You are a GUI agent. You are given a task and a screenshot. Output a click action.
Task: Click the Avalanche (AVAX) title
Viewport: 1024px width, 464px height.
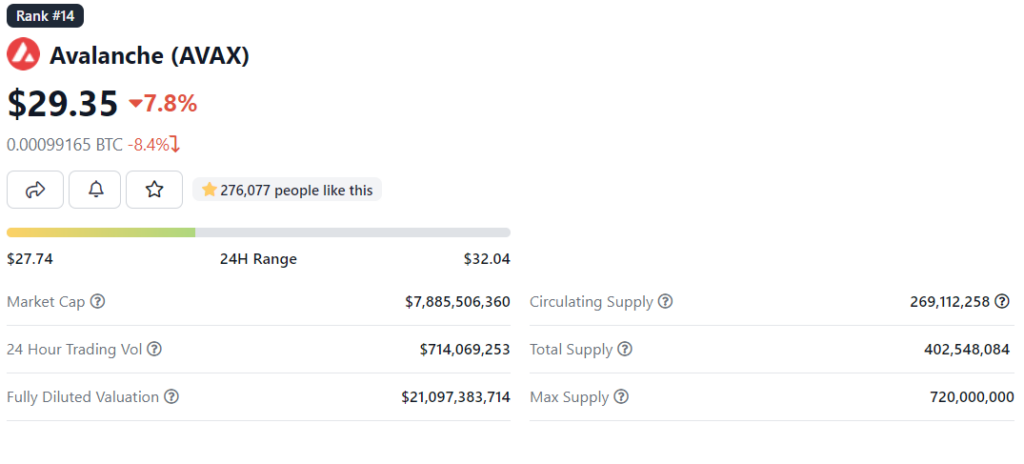click(x=150, y=56)
